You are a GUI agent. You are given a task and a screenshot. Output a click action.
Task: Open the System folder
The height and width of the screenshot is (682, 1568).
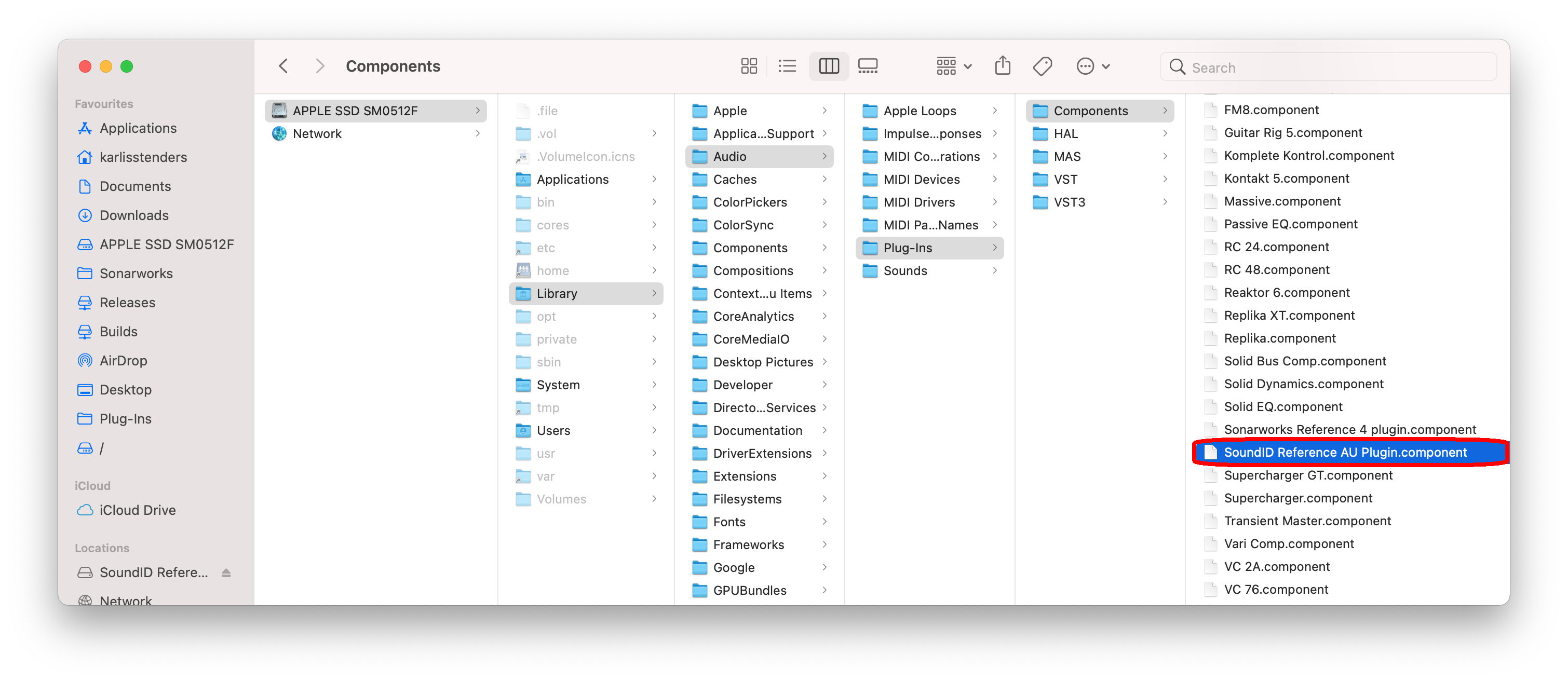pos(586,385)
